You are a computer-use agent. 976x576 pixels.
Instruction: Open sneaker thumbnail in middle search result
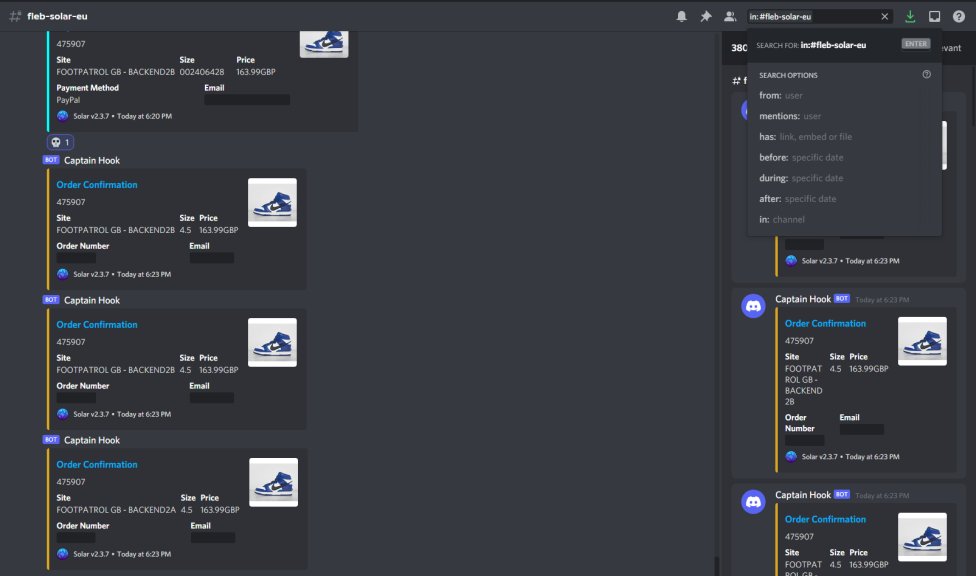[922, 341]
